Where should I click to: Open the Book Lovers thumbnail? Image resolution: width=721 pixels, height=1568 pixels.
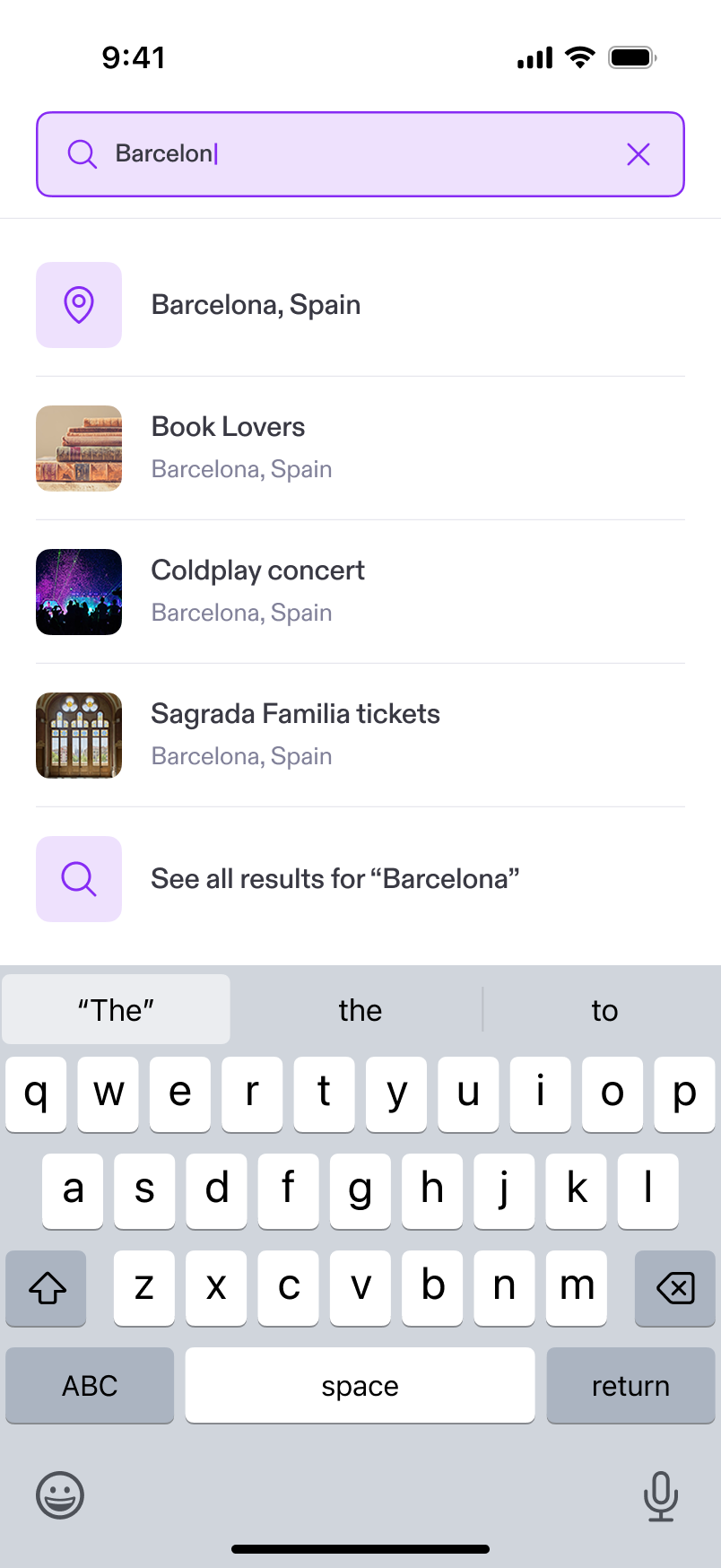click(79, 449)
